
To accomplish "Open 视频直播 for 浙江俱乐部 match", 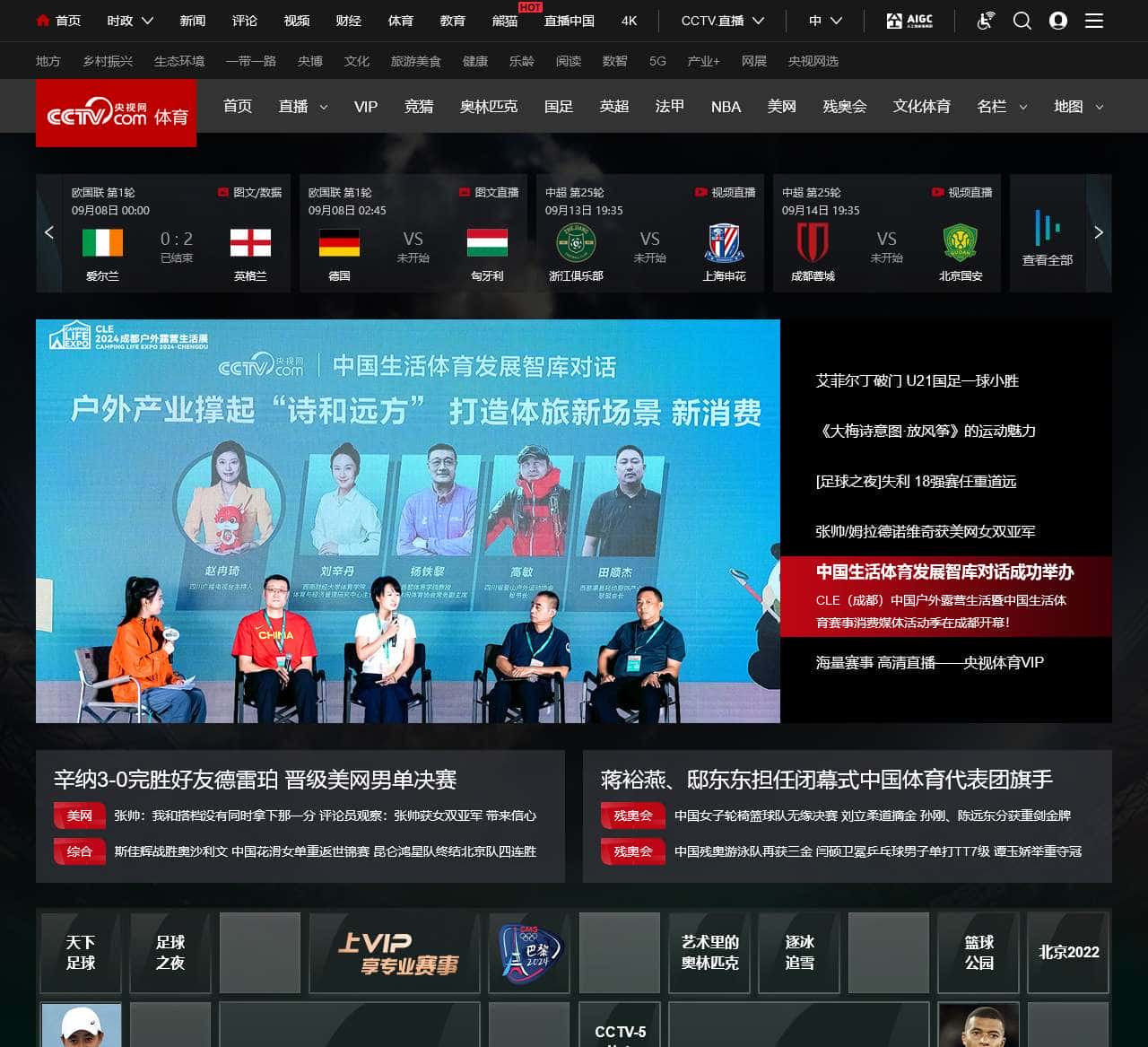I will coord(726,192).
